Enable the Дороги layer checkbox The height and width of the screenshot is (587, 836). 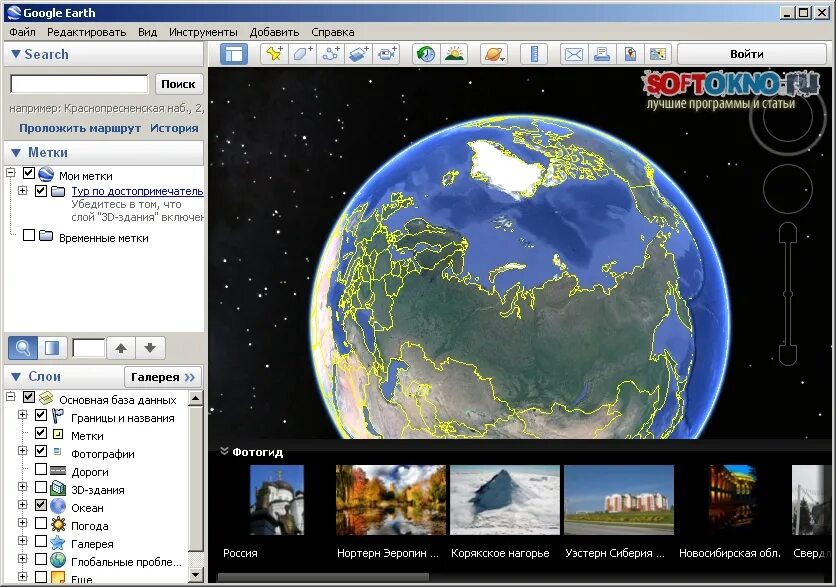click(41, 469)
